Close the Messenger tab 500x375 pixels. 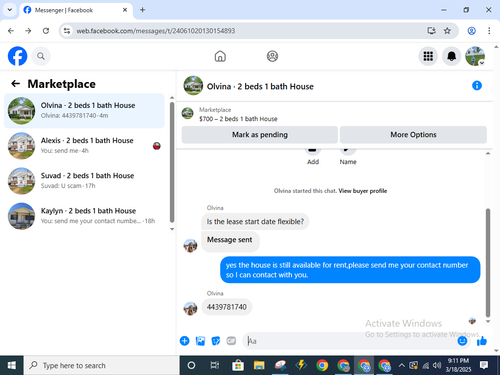125,10
